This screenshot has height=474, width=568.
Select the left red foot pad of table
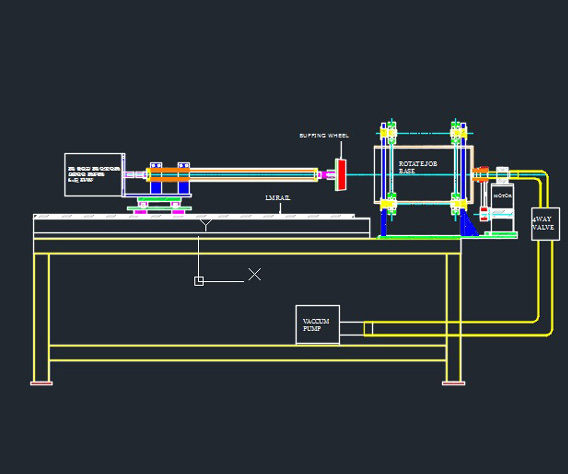(x=41, y=383)
